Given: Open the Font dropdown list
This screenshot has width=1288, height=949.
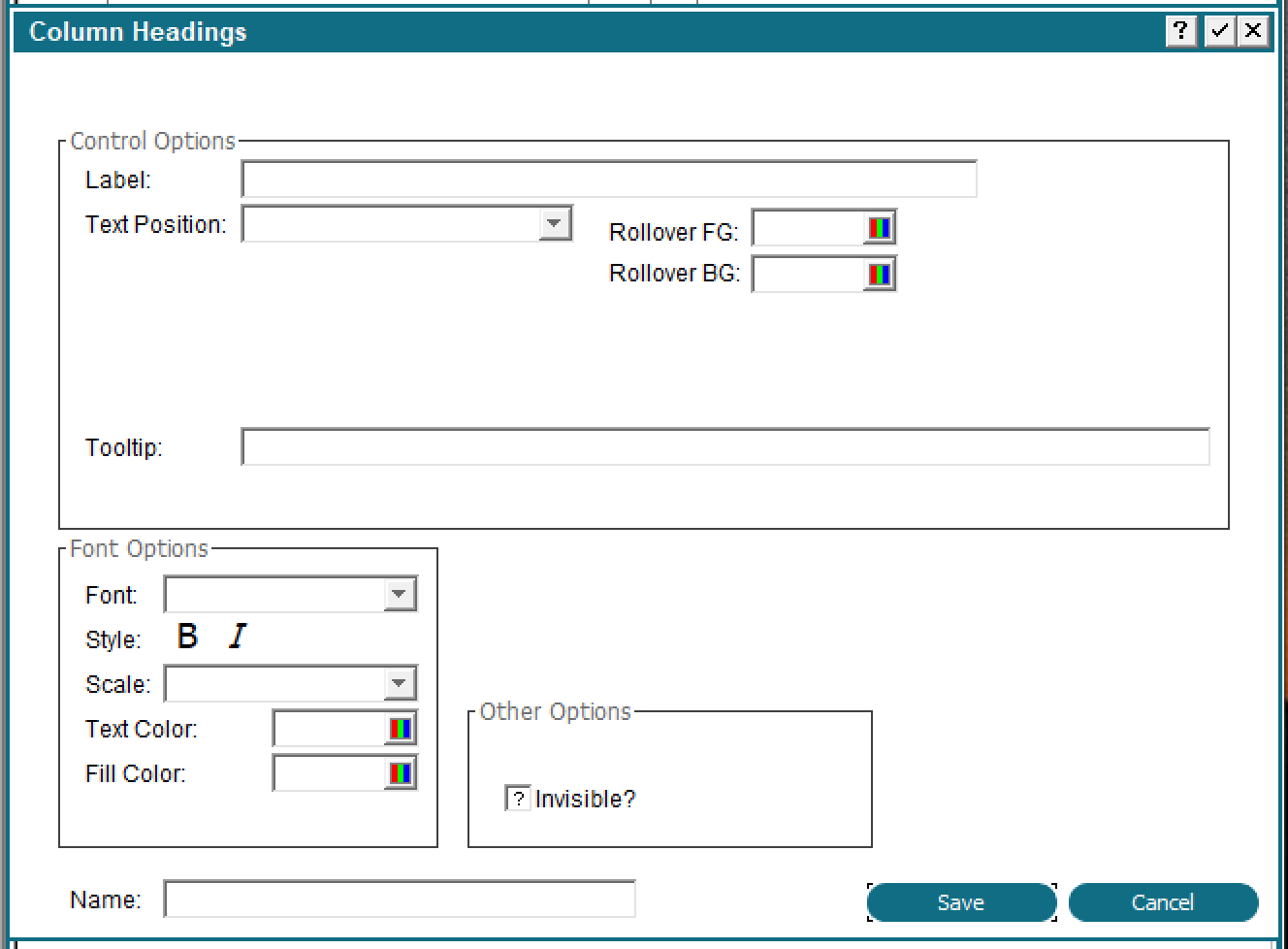Looking at the screenshot, I should tap(399, 595).
